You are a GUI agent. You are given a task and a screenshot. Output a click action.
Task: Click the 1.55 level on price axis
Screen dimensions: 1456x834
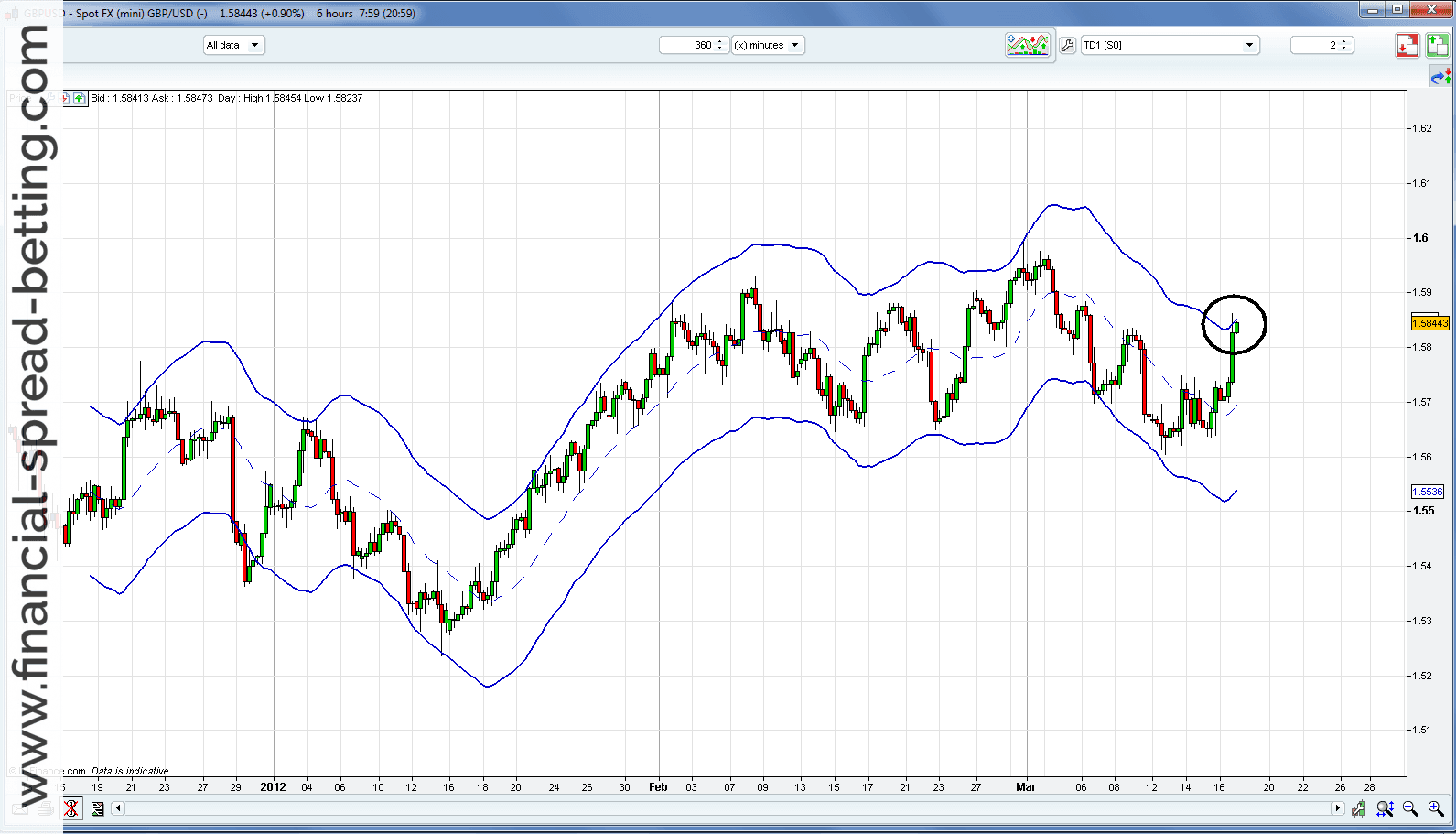click(1423, 511)
